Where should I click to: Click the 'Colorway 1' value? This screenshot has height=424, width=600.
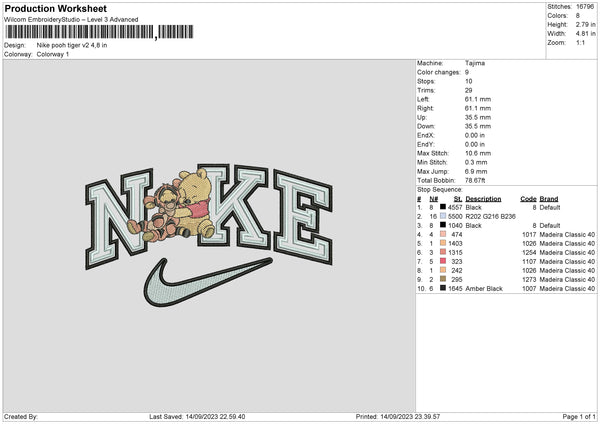pyautogui.click(x=53, y=54)
